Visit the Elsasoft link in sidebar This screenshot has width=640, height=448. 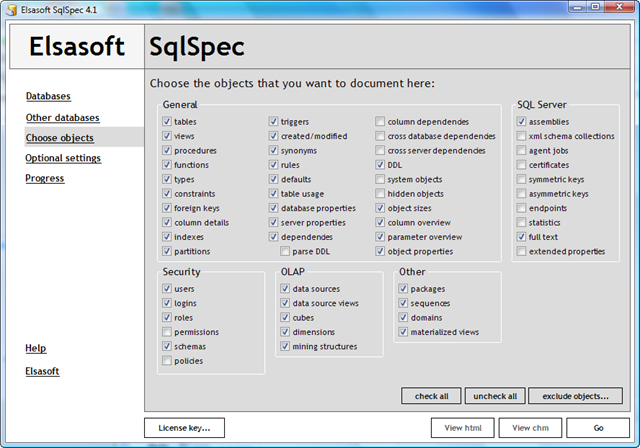42,371
